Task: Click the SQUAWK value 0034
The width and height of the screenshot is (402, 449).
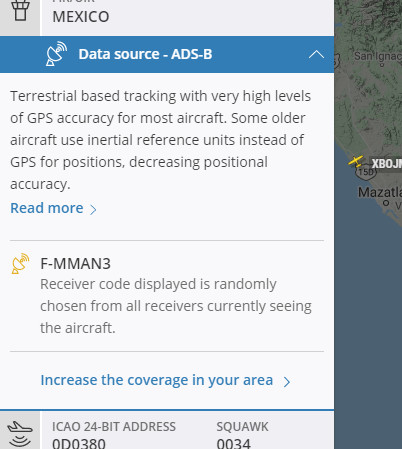Action: [233, 444]
